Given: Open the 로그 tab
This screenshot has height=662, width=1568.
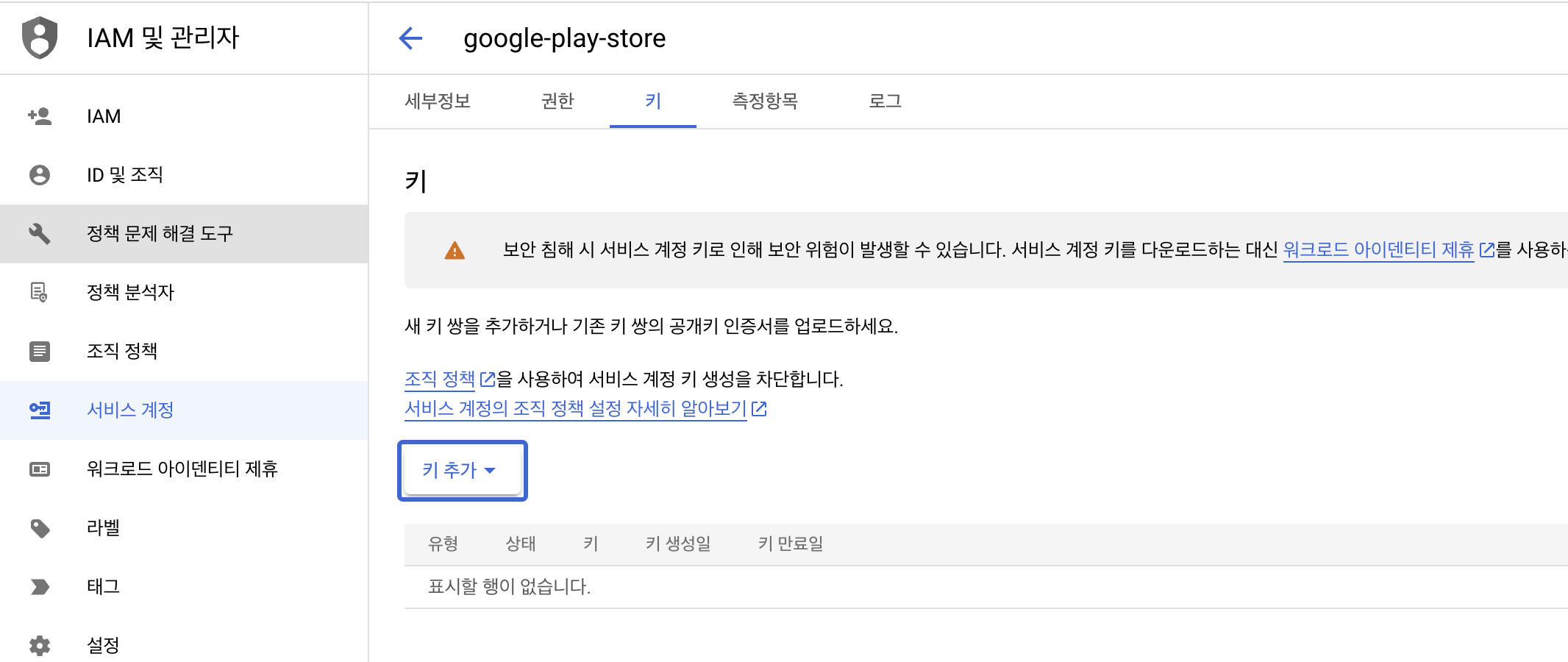Looking at the screenshot, I should [x=885, y=101].
